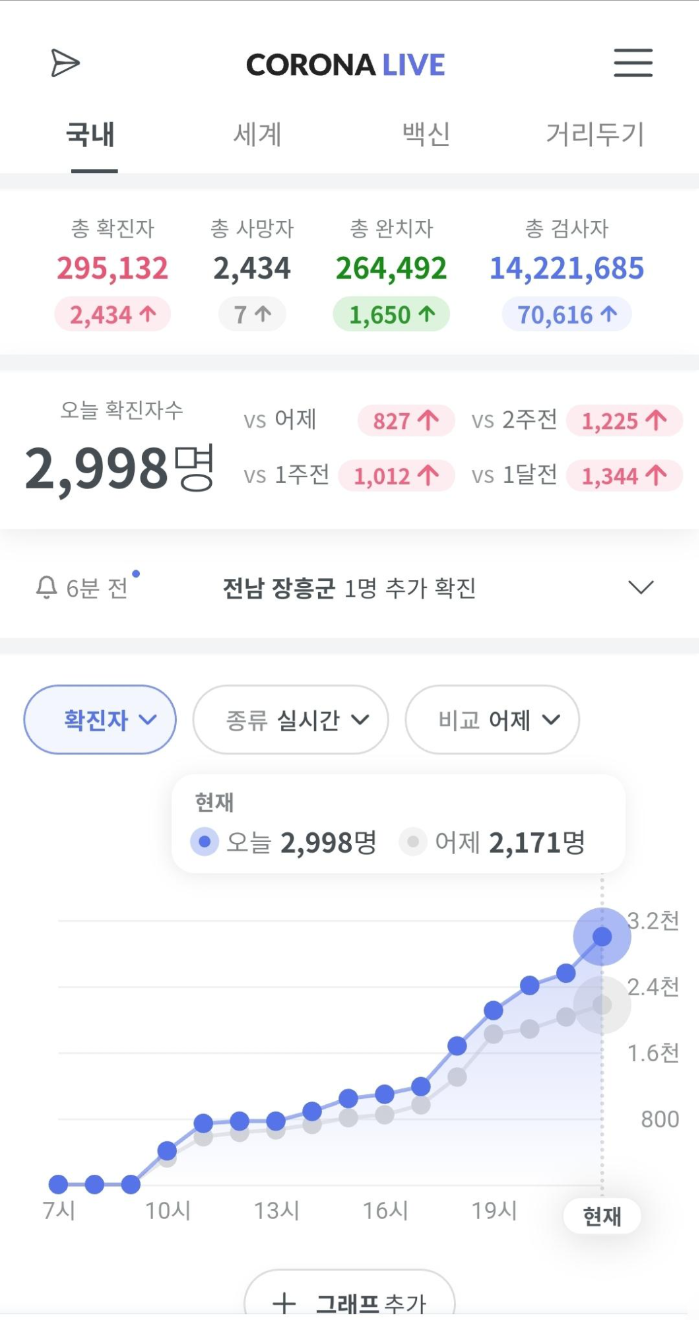Viewport: 699px width, 1320px height.
Task: Toggle the 827 증가 vs 어제 badge
Action: [406, 420]
